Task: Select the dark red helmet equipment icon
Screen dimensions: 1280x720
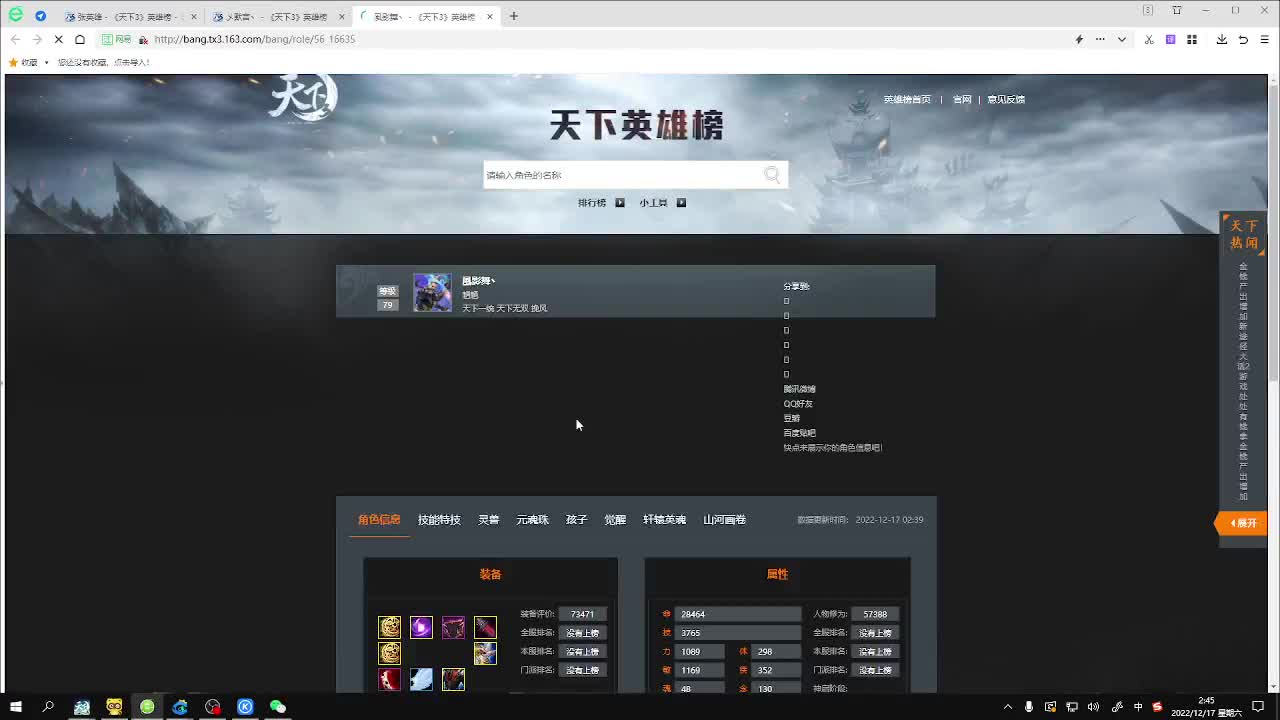Action: [453, 680]
